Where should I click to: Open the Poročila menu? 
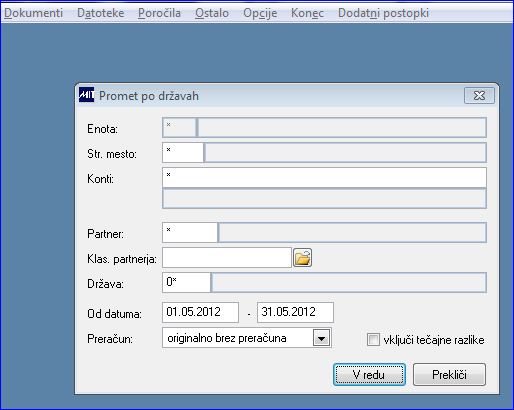click(159, 13)
